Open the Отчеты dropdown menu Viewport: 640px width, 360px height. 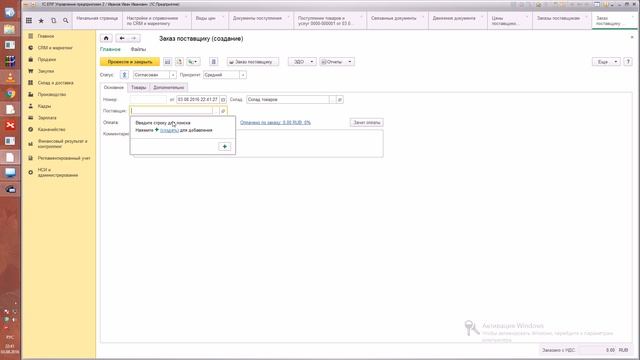tap(337, 62)
